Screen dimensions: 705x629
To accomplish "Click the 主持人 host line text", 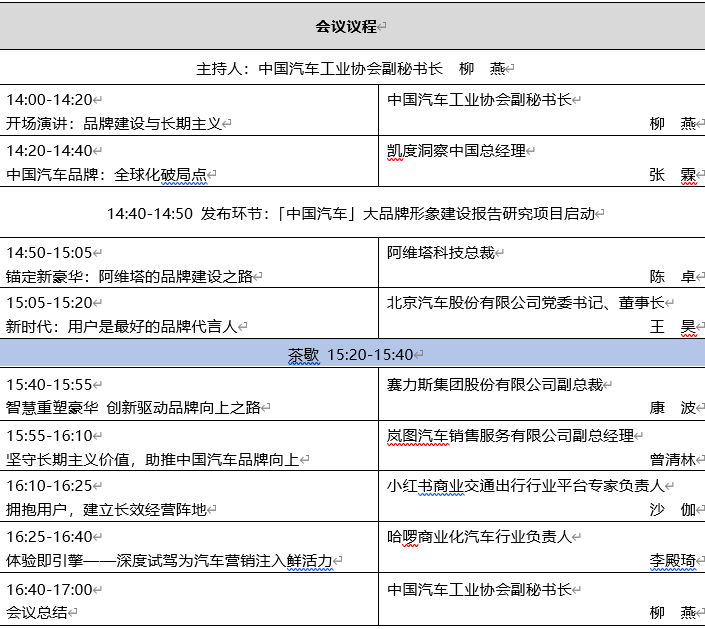I will [x=352, y=69].
